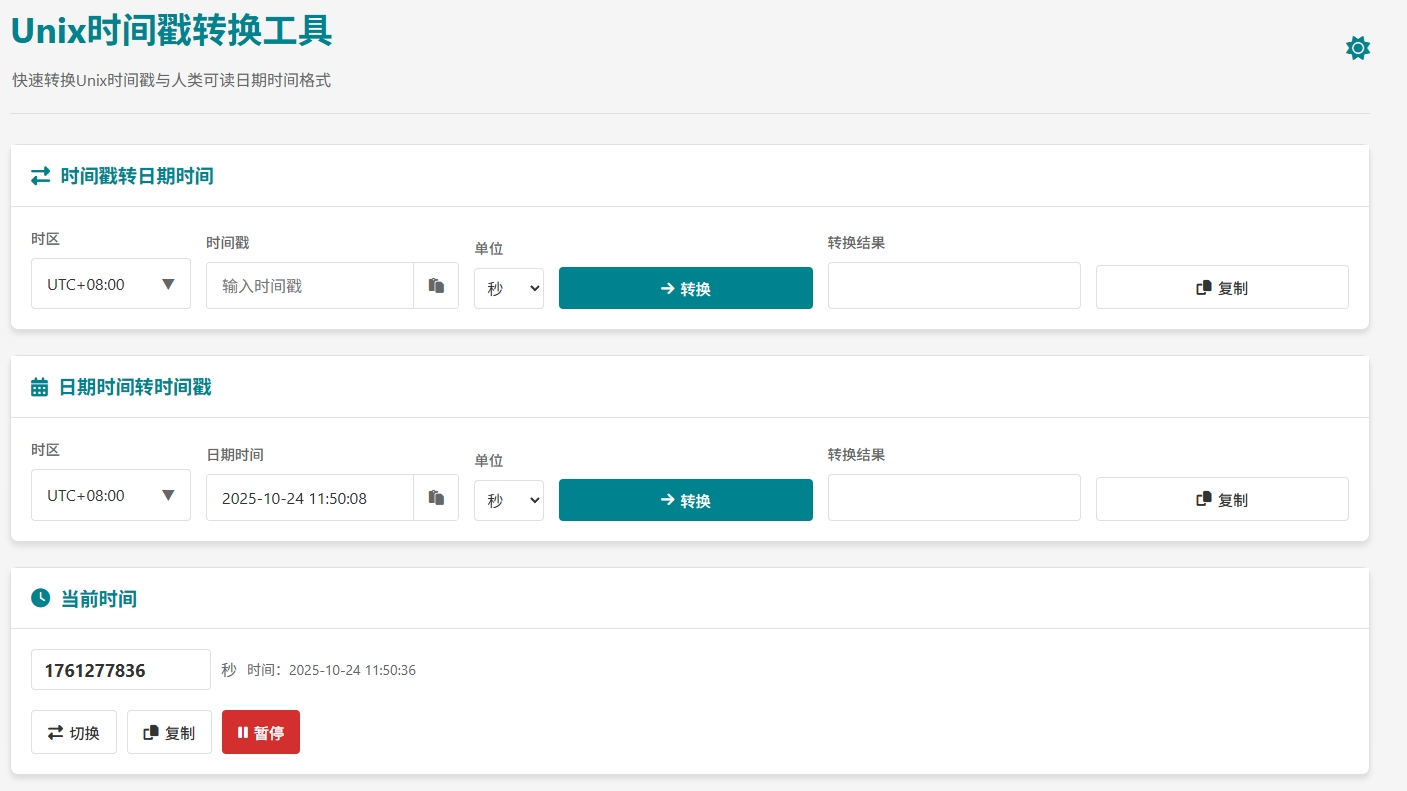The width and height of the screenshot is (1407, 791).
Task: Select the current timestamp box 1761277836
Action: pyautogui.click(x=120, y=670)
